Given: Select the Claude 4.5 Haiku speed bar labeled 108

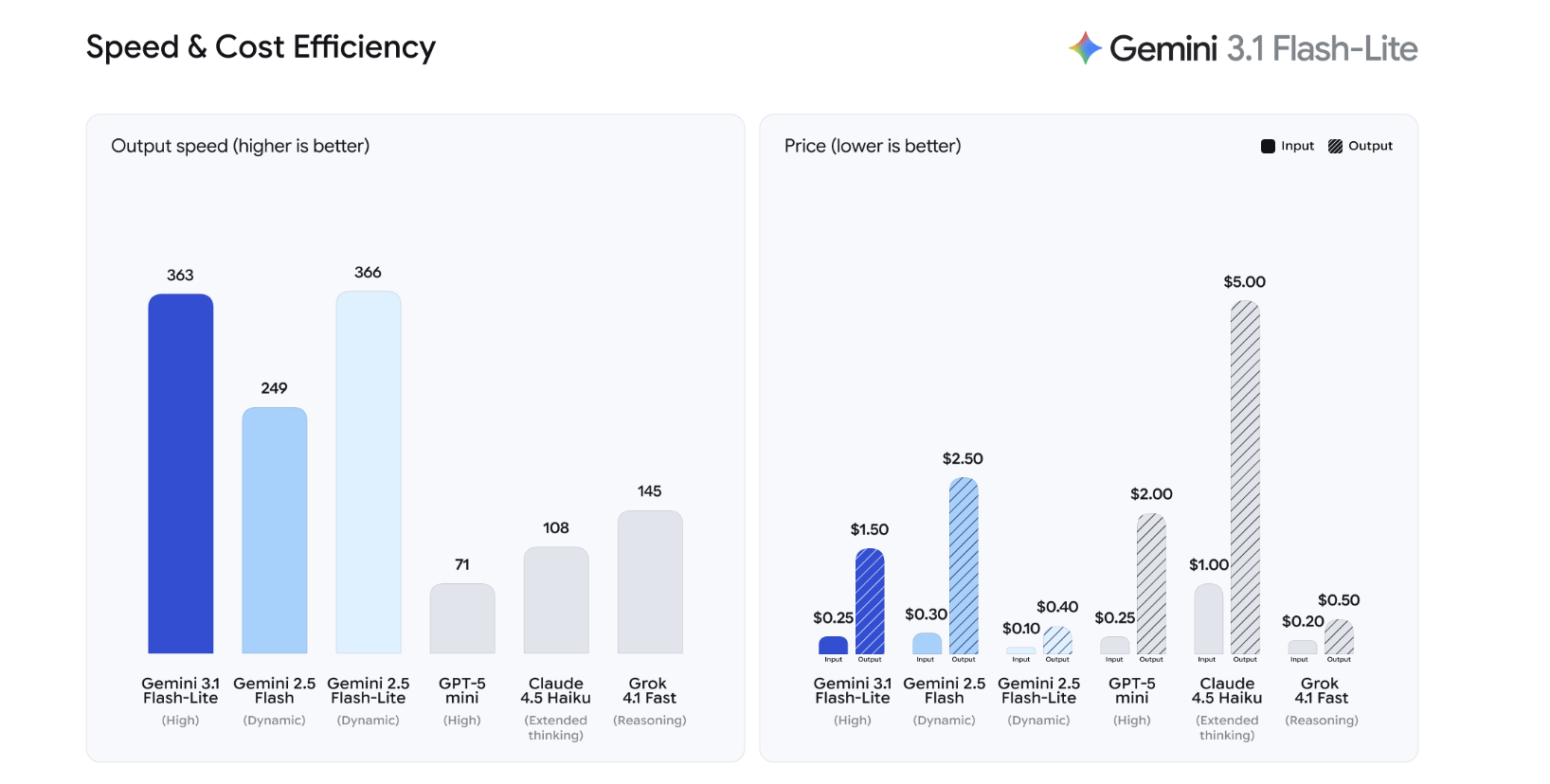Looking at the screenshot, I should (556, 600).
